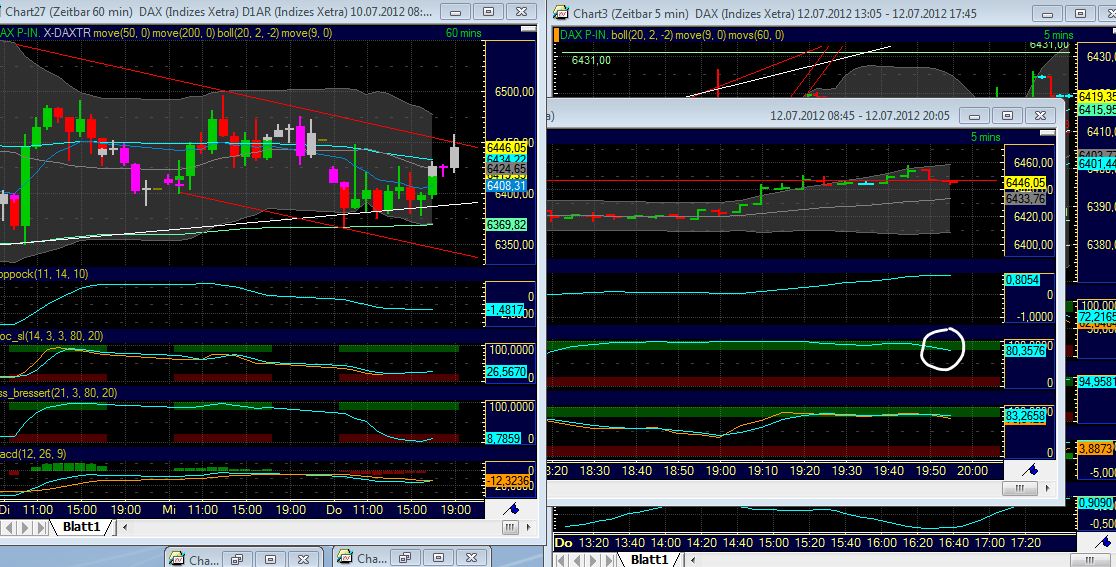Click the oppock(11, 14, 10) indicator label
Image resolution: width=1116 pixels, height=567 pixels.
tap(44, 274)
